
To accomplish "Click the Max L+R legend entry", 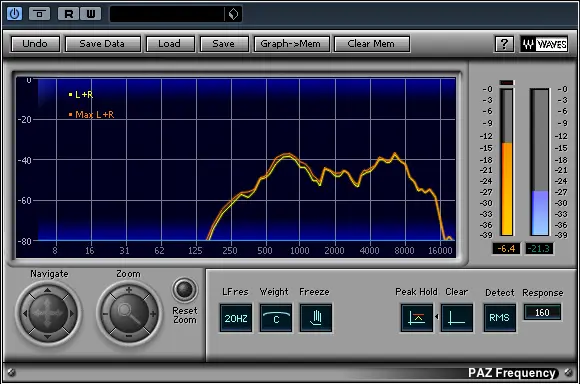I will click(x=91, y=115).
